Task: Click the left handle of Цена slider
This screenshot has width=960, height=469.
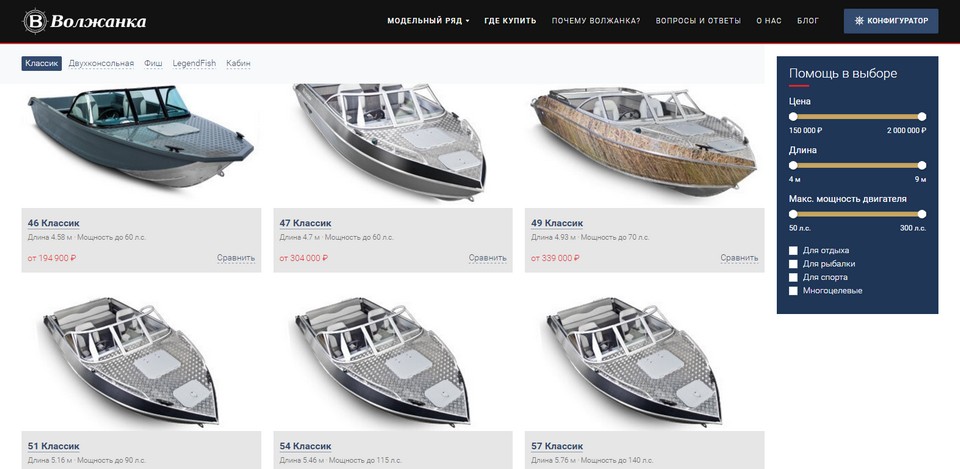Action: pyautogui.click(x=793, y=116)
